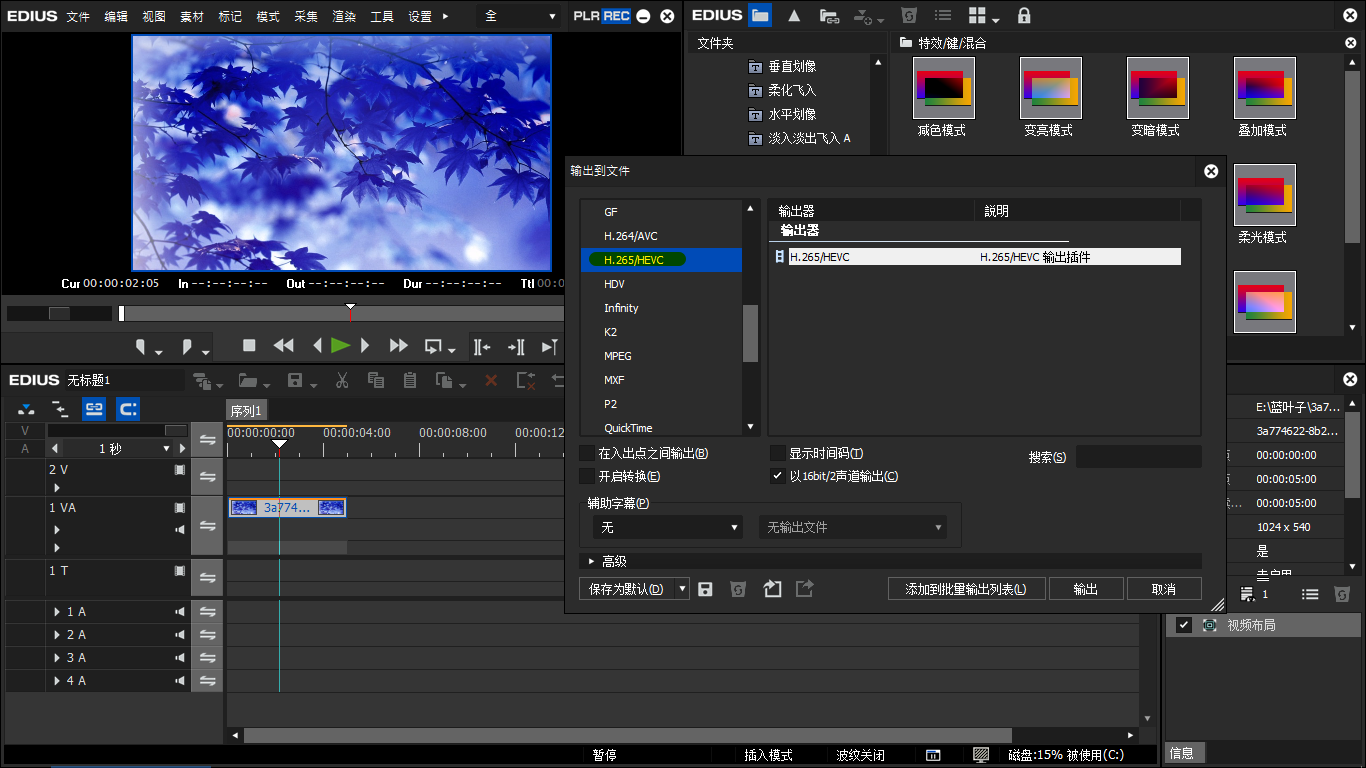Screen dimensions: 1366x768
Task: Click the Save project floppy icon in timeline toolbar
Action: pos(295,380)
